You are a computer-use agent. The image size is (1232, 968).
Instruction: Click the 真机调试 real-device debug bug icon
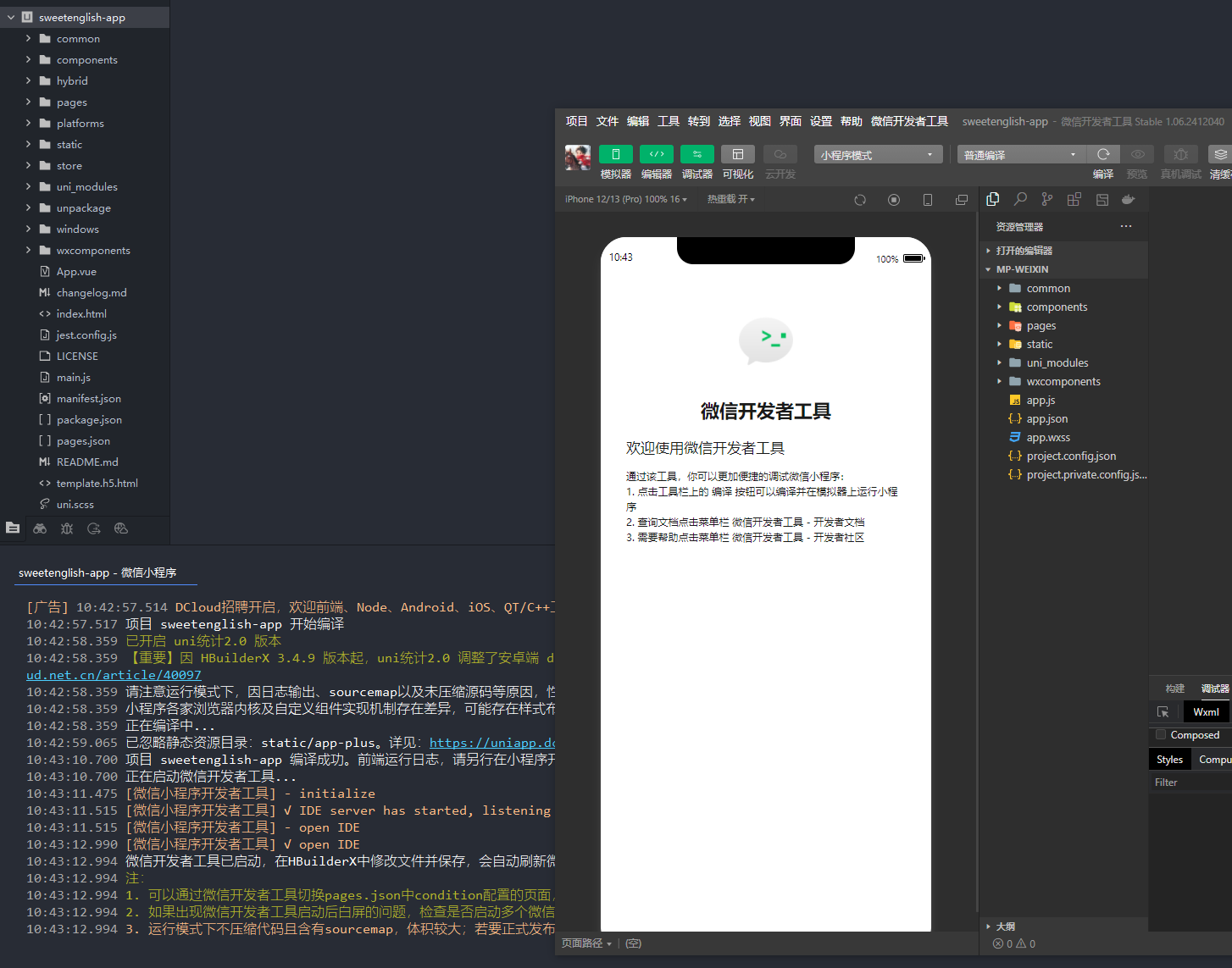point(1180,154)
